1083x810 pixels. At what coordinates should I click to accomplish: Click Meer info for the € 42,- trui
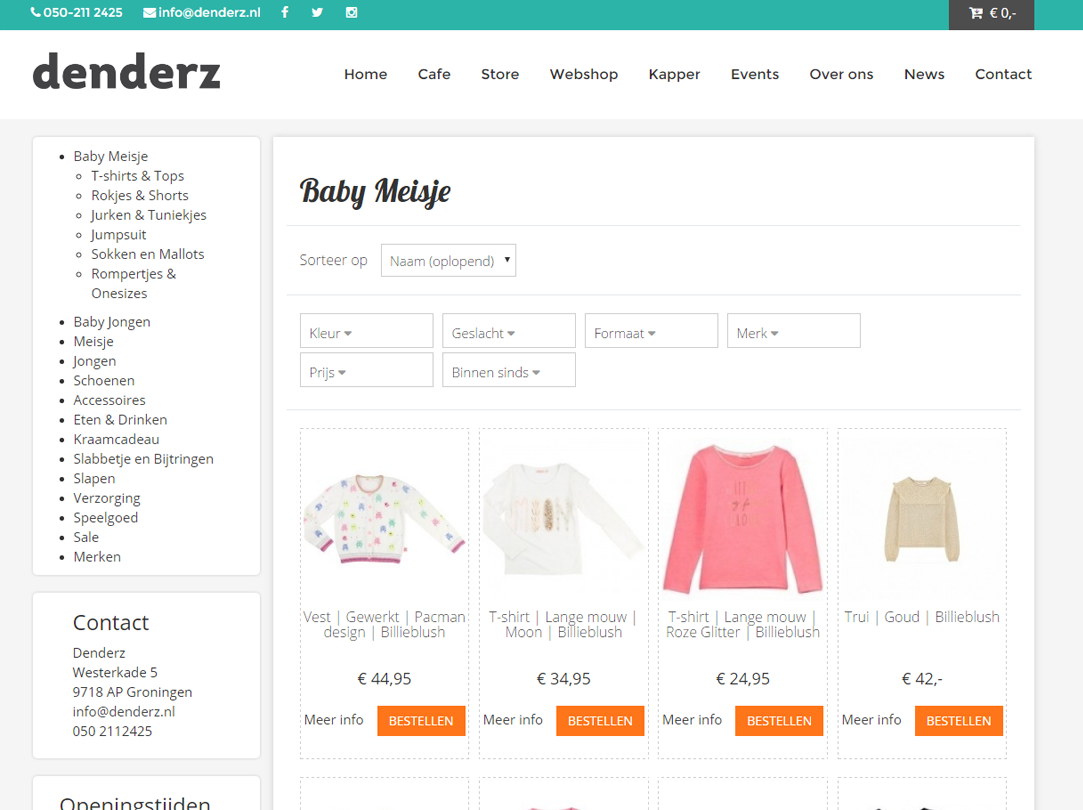[871, 720]
